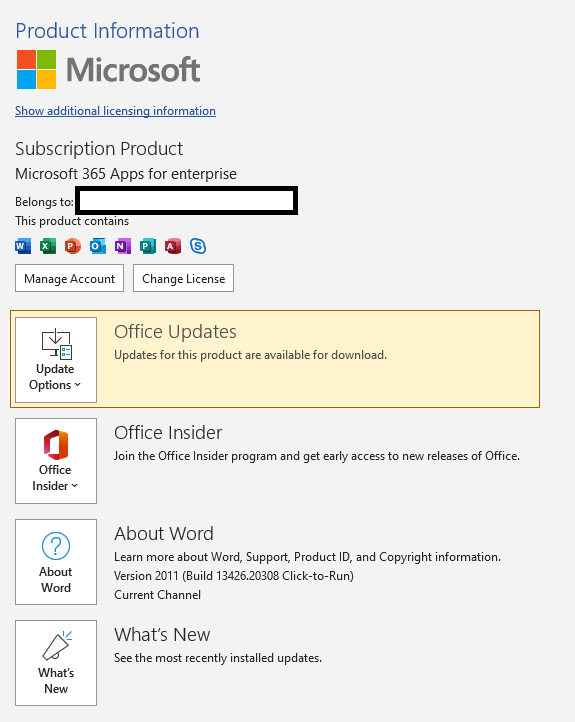Image resolution: width=575 pixels, height=722 pixels.
Task: Click the Skype for Business icon
Action: (x=198, y=246)
